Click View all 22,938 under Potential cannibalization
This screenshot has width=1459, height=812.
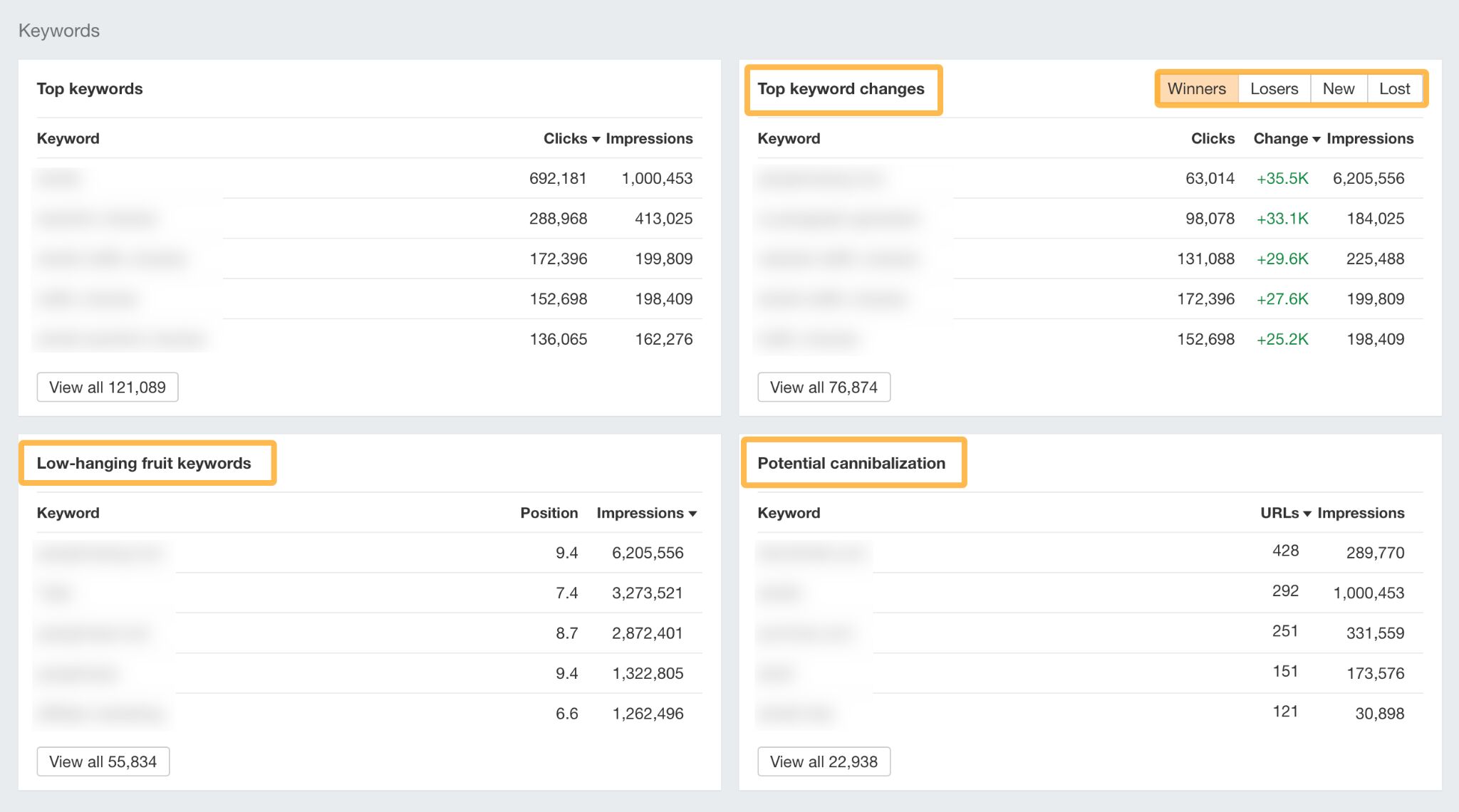[x=824, y=761]
